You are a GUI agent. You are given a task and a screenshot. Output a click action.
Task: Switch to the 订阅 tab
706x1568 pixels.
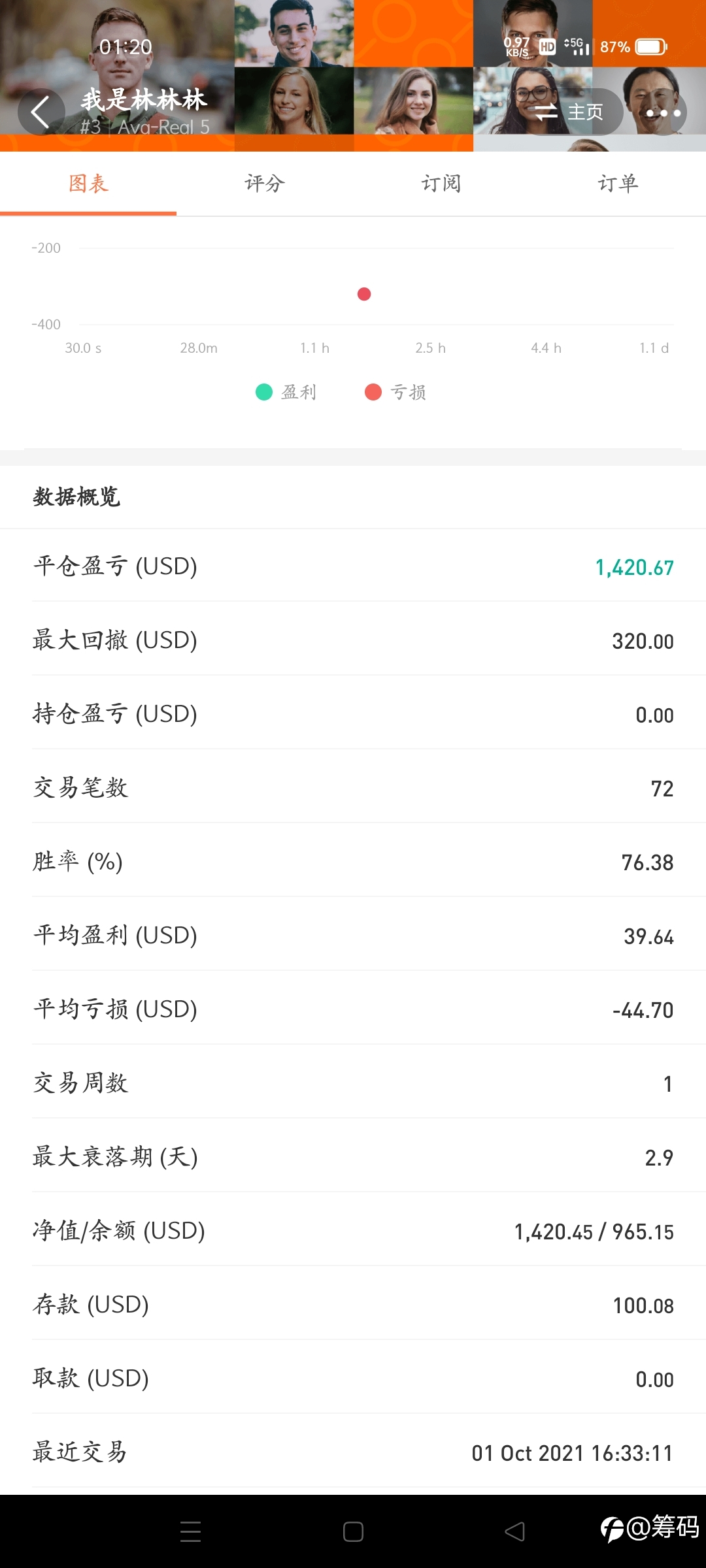[x=441, y=184]
